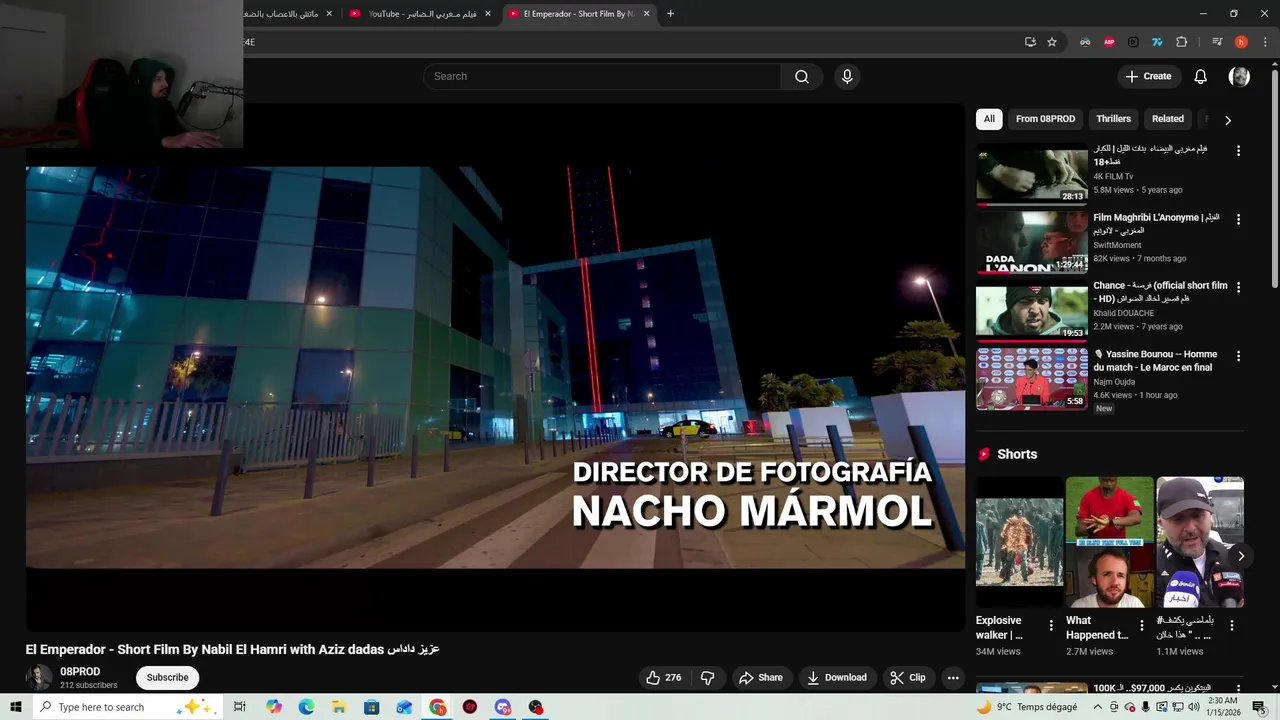The image size is (1280, 720).
Task: Open YouTube notifications bell
Action: 1200,77
